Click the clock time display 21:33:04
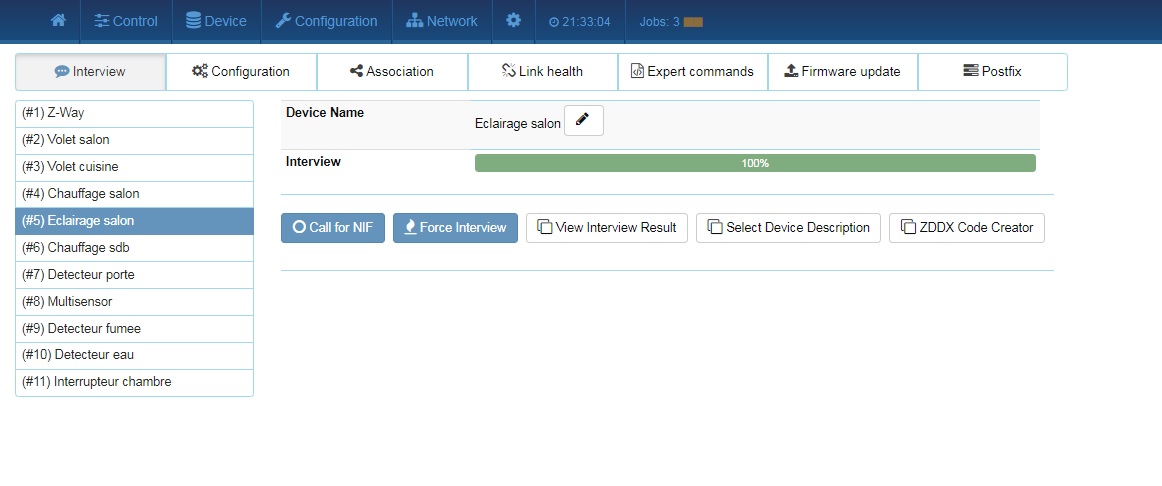This screenshot has width=1162, height=486. pos(580,22)
